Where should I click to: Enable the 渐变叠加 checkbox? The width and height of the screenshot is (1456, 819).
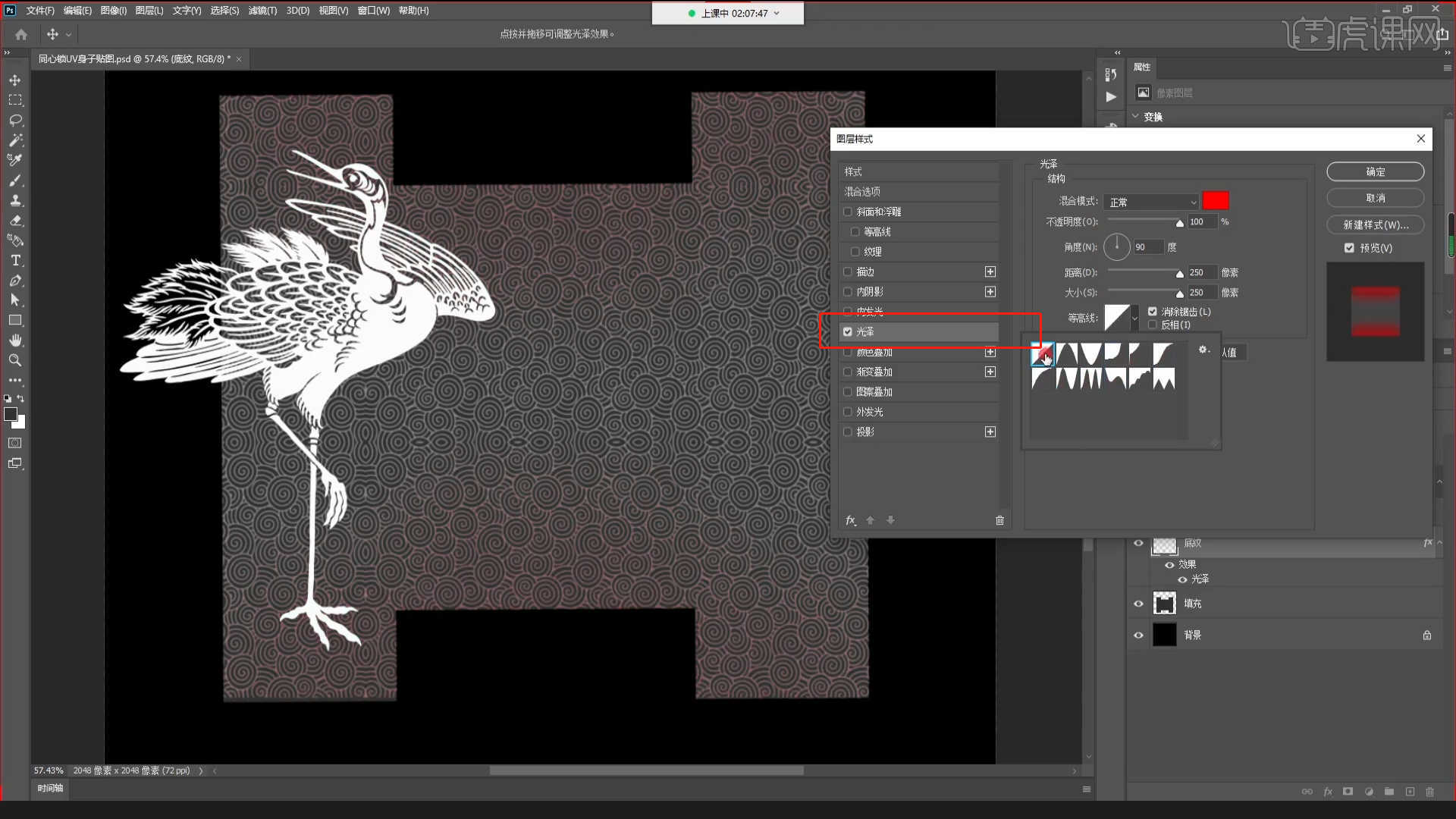click(848, 372)
